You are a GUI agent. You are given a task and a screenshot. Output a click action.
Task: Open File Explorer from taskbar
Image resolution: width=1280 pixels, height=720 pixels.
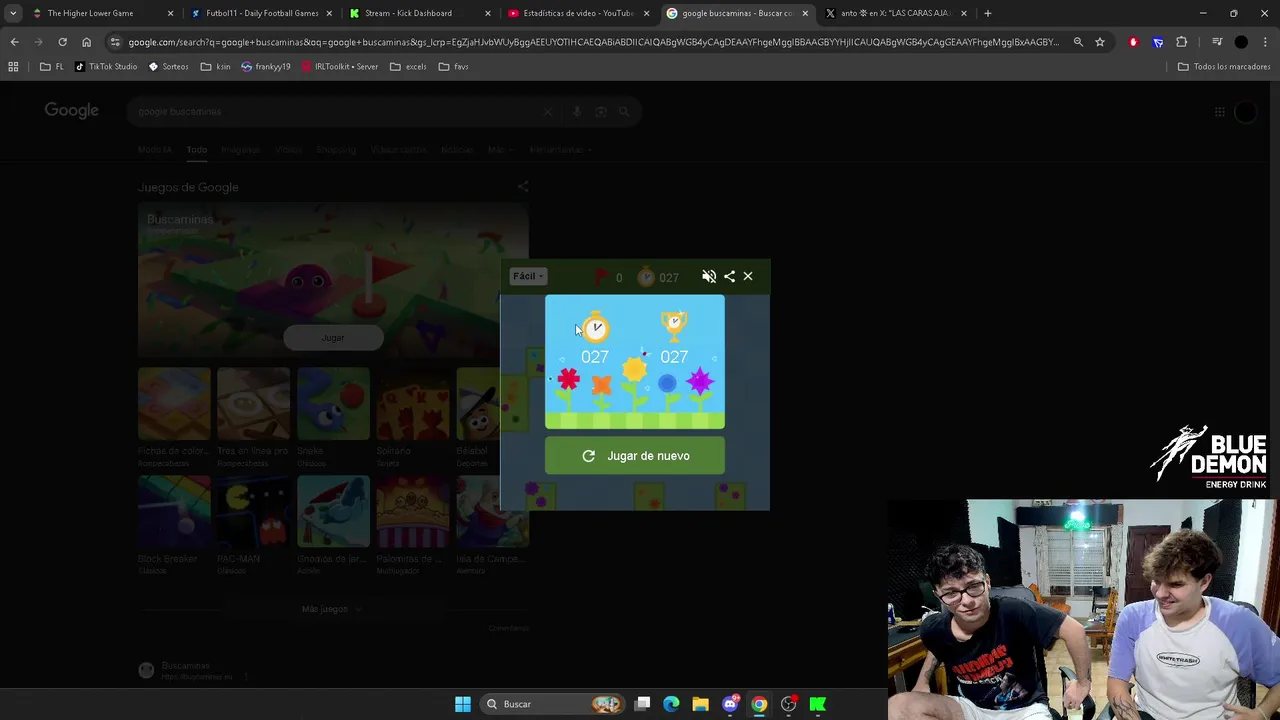(700, 704)
